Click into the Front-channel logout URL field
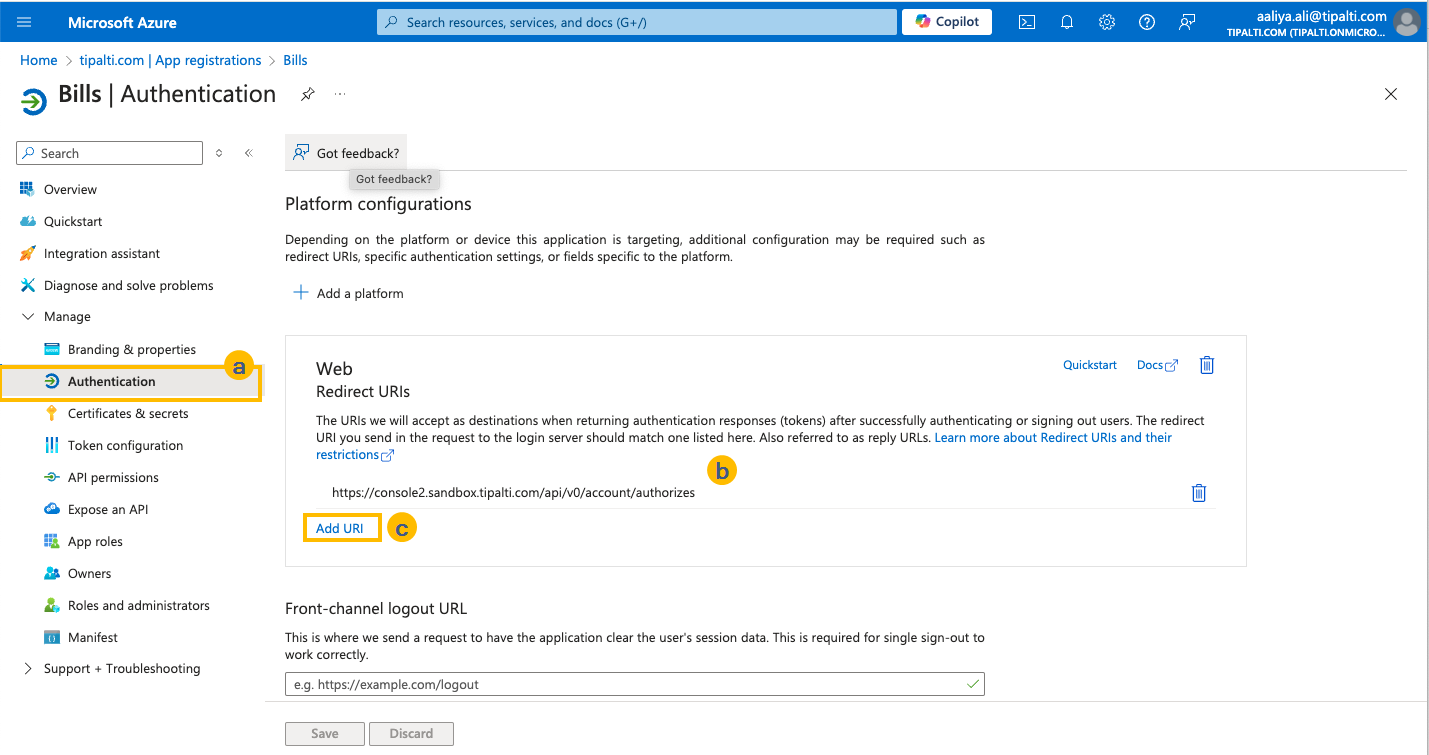This screenshot has width=1429, height=755. click(x=634, y=684)
